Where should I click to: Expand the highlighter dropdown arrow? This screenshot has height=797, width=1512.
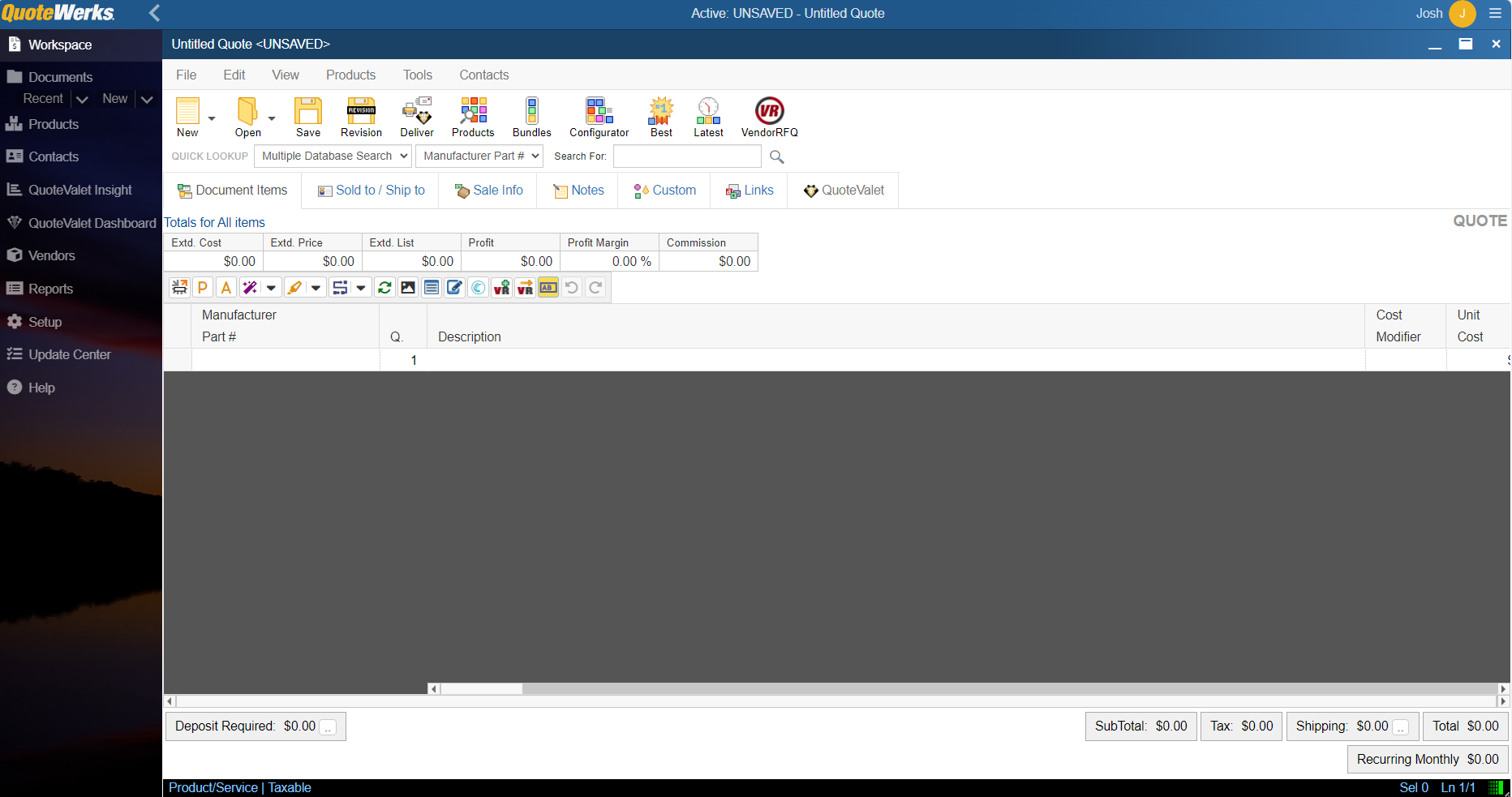tap(316, 288)
